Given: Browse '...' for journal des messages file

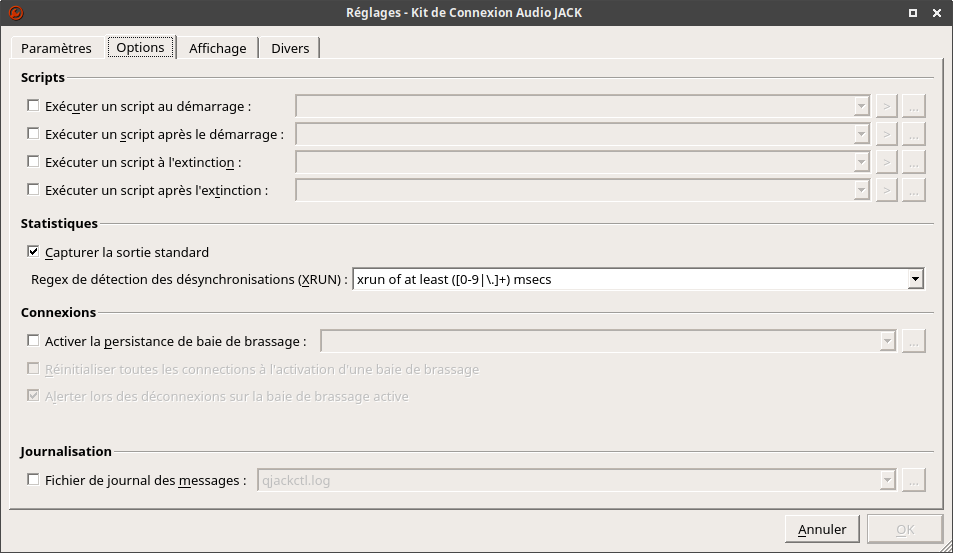Looking at the screenshot, I should (x=914, y=481).
